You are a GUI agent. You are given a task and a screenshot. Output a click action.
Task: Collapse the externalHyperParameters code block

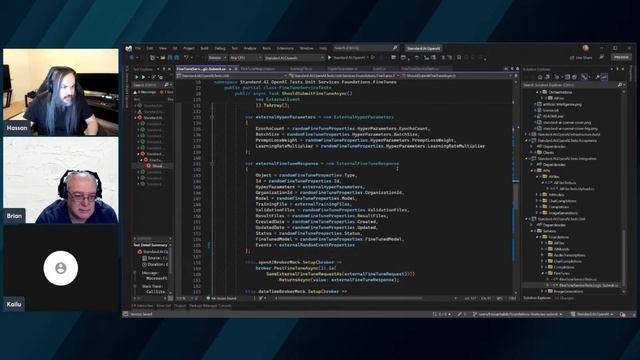click(x=212, y=117)
